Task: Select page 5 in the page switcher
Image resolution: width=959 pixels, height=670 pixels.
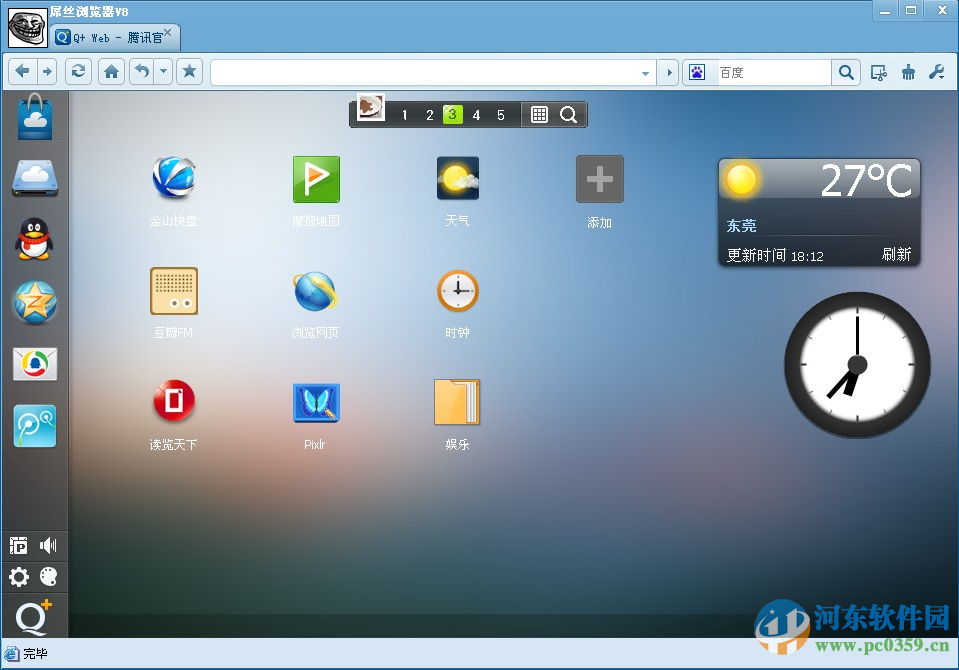Action: tap(501, 114)
